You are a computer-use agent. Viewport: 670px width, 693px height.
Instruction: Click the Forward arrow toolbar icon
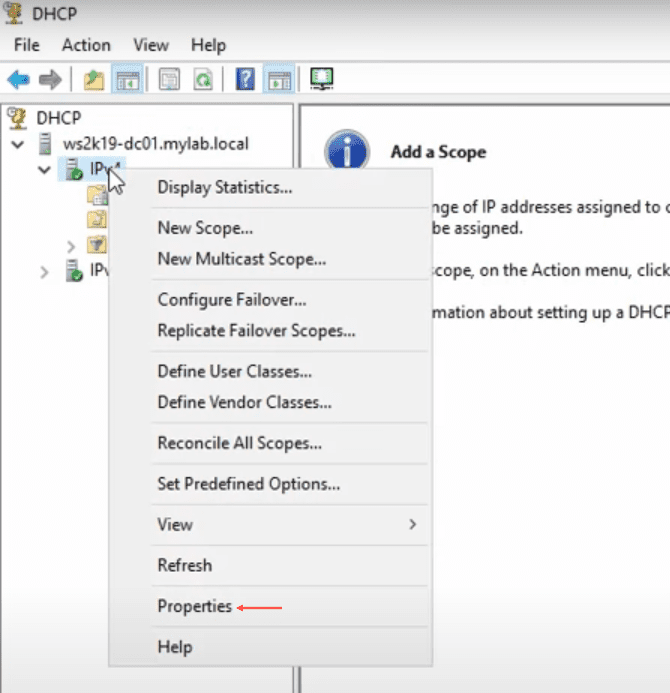[x=50, y=80]
